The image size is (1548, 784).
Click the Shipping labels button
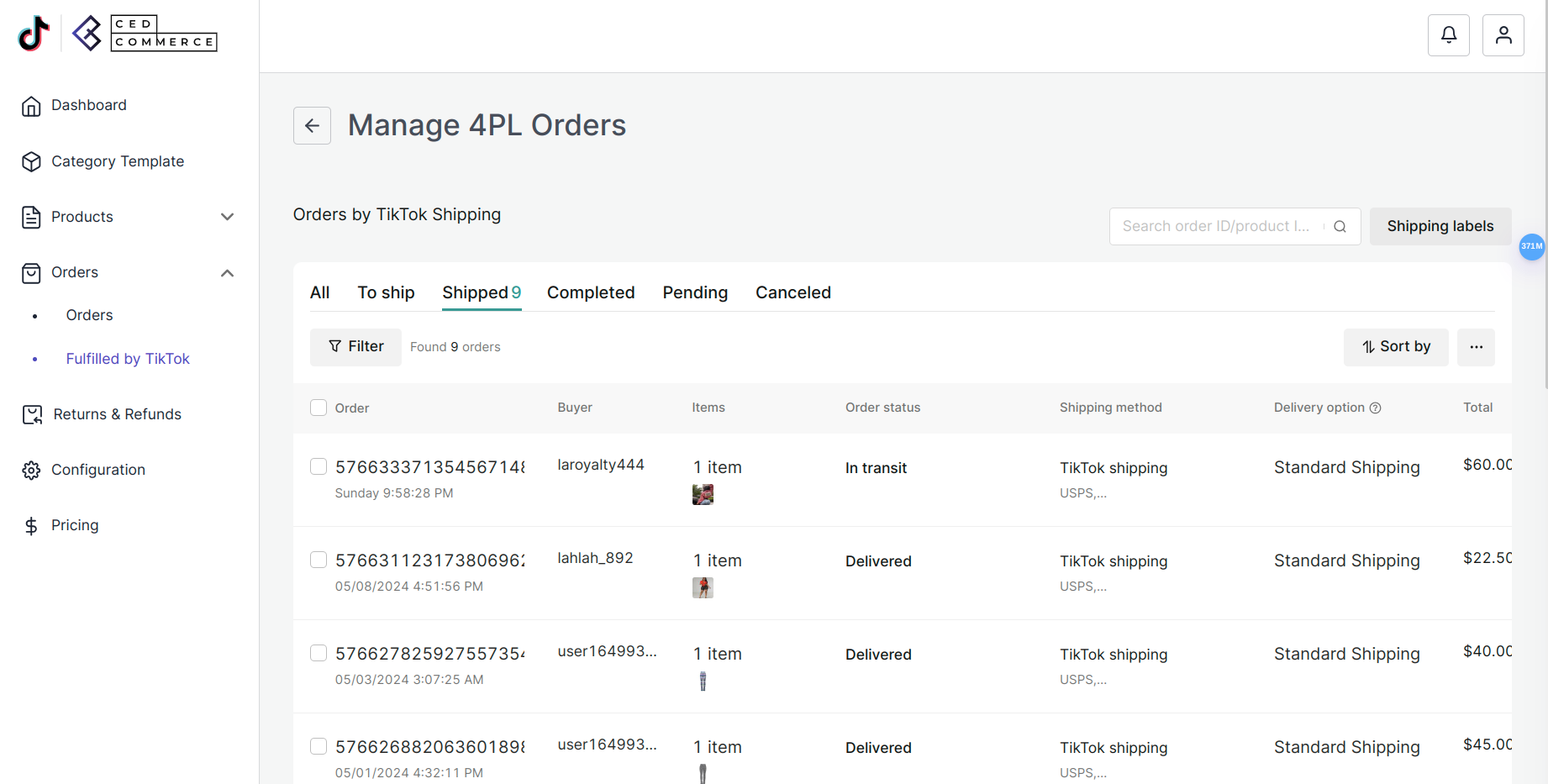(x=1440, y=227)
